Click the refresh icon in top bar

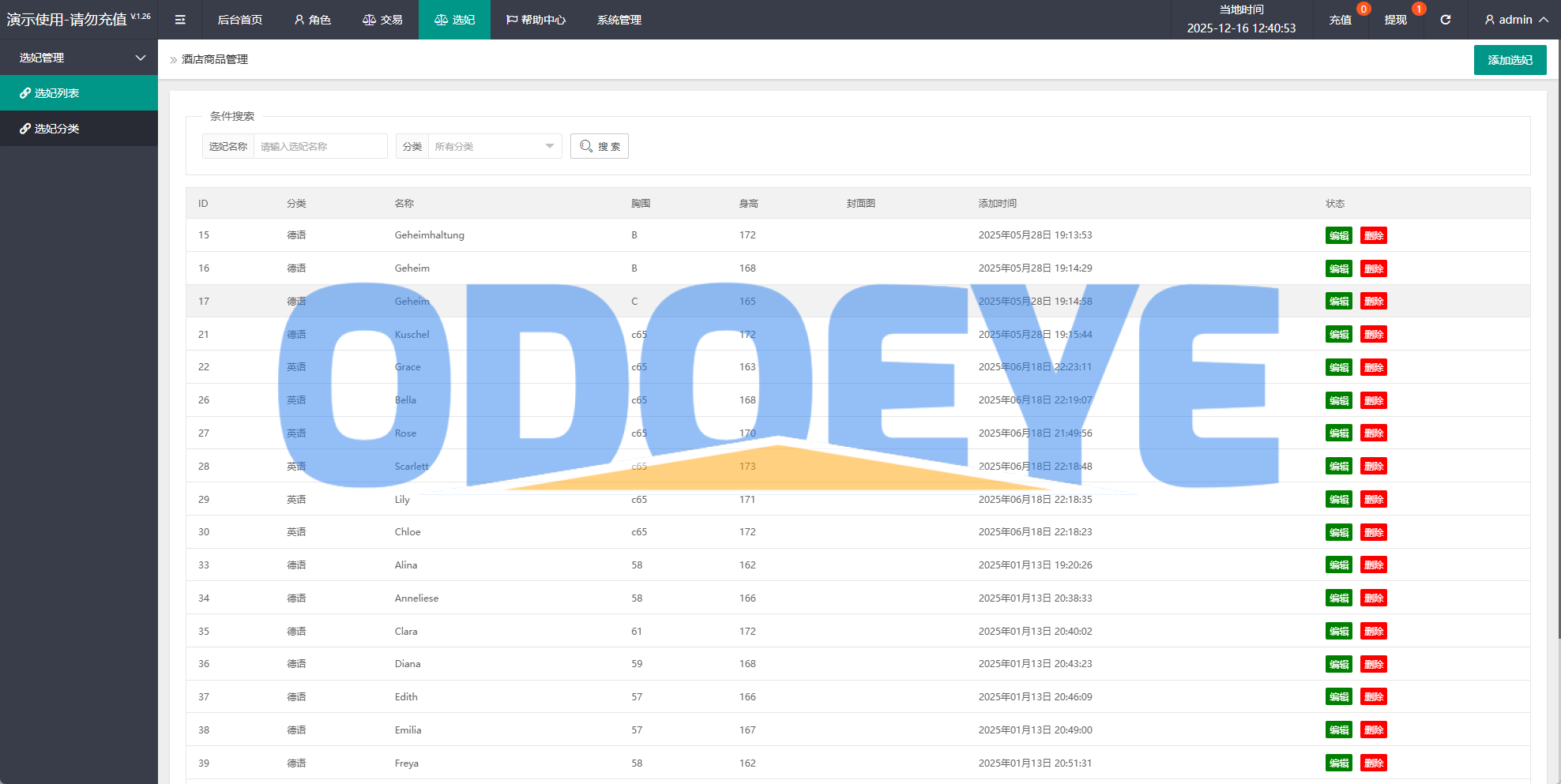(x=1445, y=20)
